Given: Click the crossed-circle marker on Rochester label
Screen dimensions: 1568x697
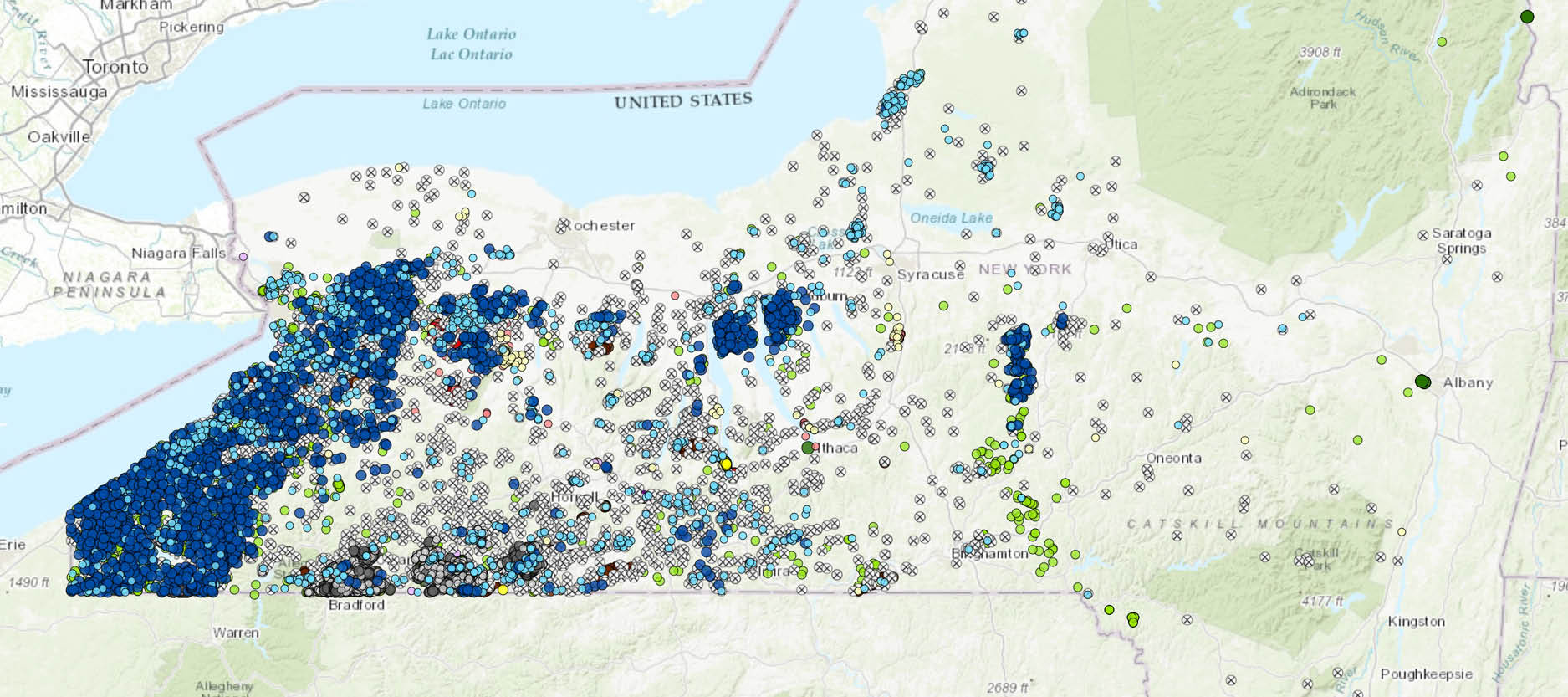Looking at the screenshot, I should [x=565, y=225].
